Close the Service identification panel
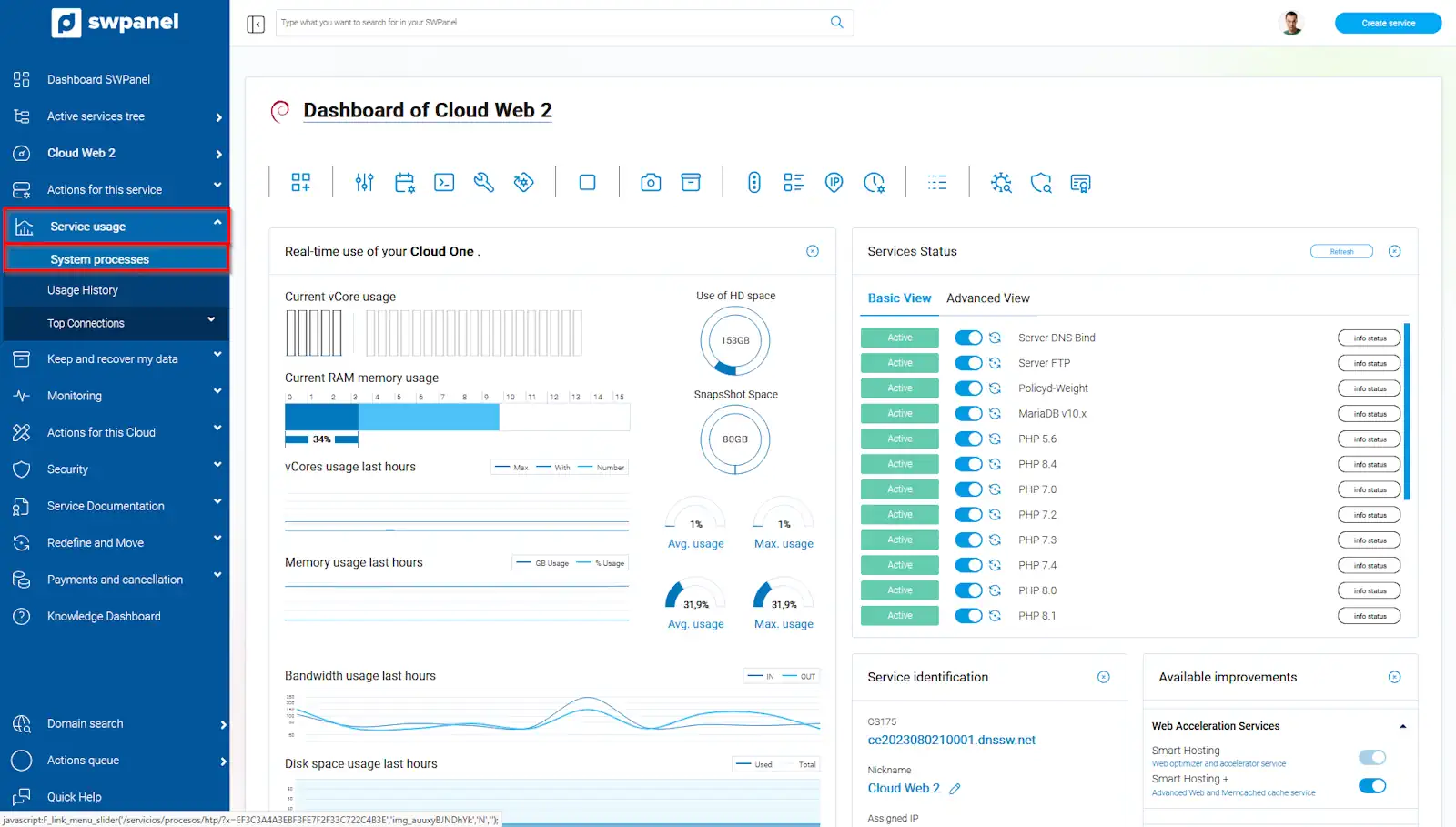 [1103, 677]
